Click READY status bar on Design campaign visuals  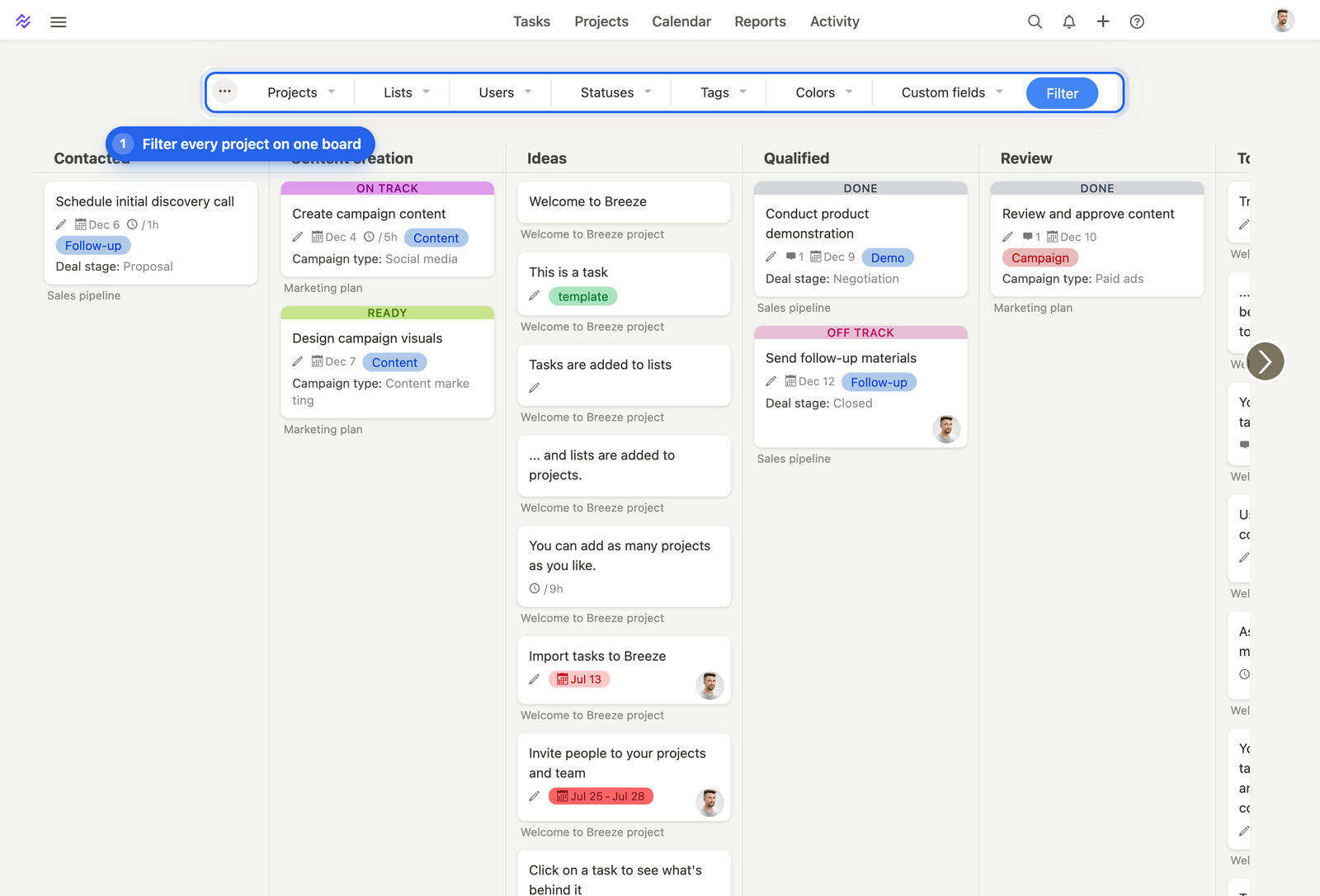(387, 313)
